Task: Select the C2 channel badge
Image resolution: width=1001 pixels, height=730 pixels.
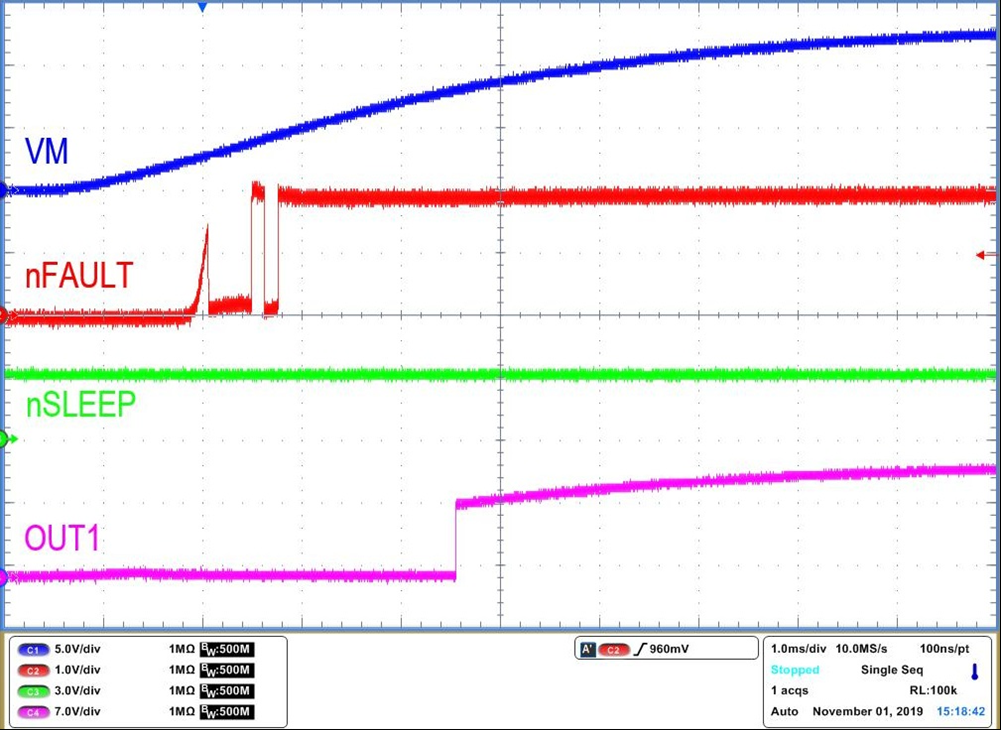Action: (31, 670)
